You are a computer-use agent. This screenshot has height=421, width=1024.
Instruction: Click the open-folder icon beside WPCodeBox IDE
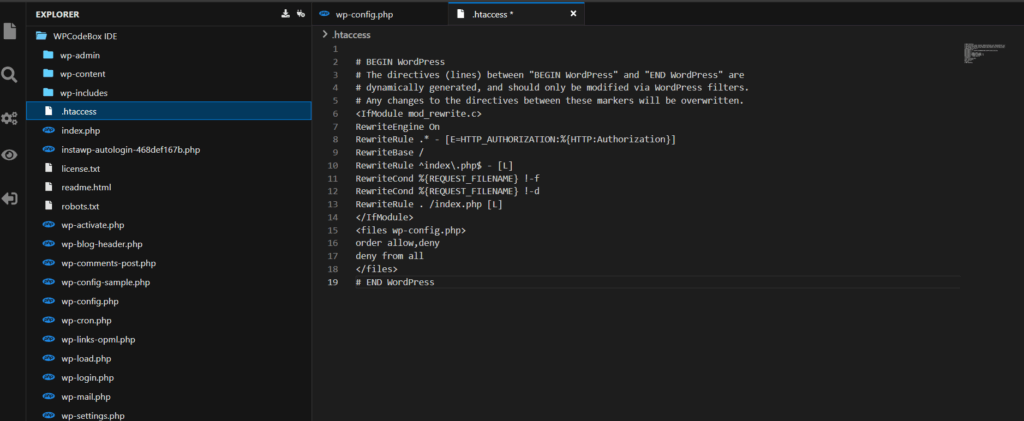pos(41,36)
